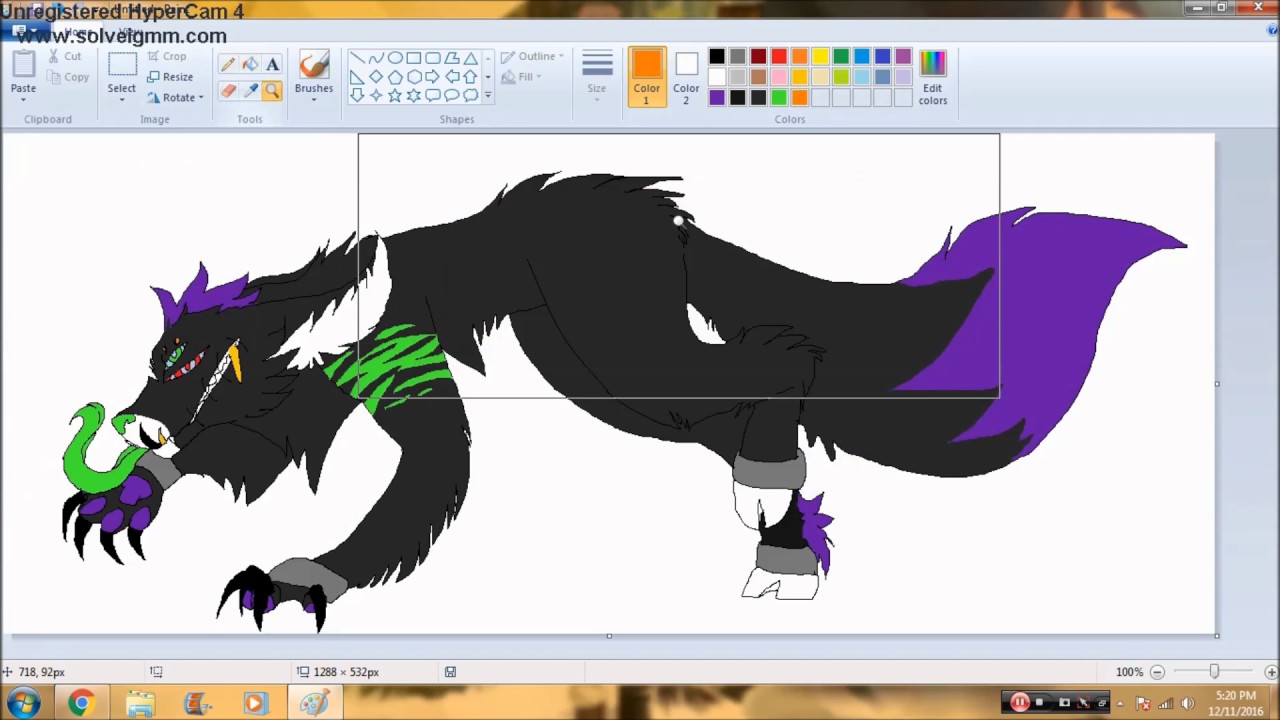Switch to the Home ribbon tab

78,31
